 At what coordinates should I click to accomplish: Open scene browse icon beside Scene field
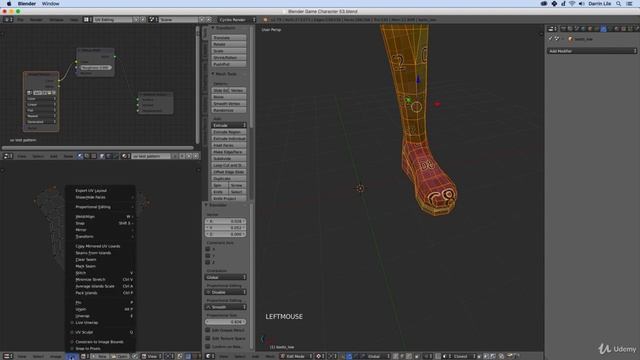(x=152, y=19)
